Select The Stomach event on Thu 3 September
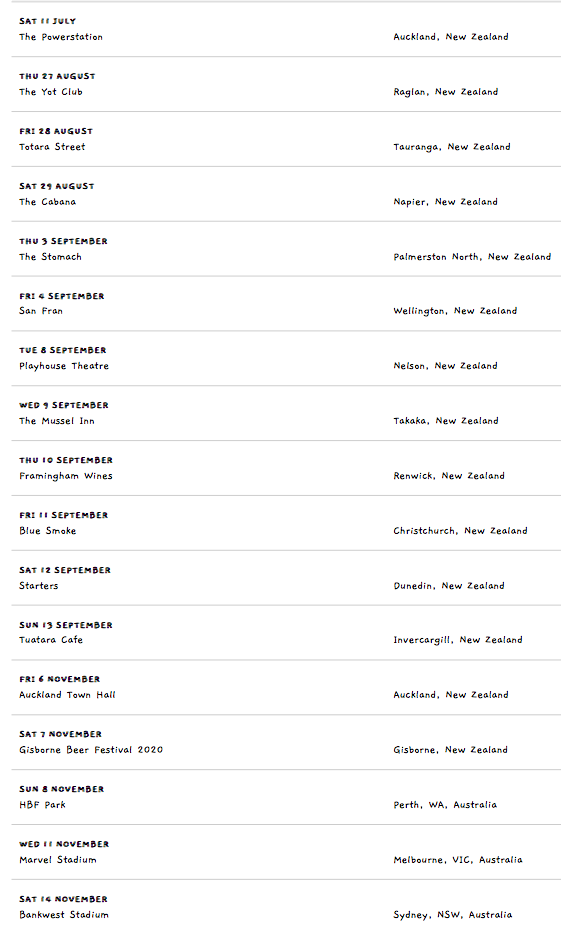The image size is (561, 930). coord(50,257)
